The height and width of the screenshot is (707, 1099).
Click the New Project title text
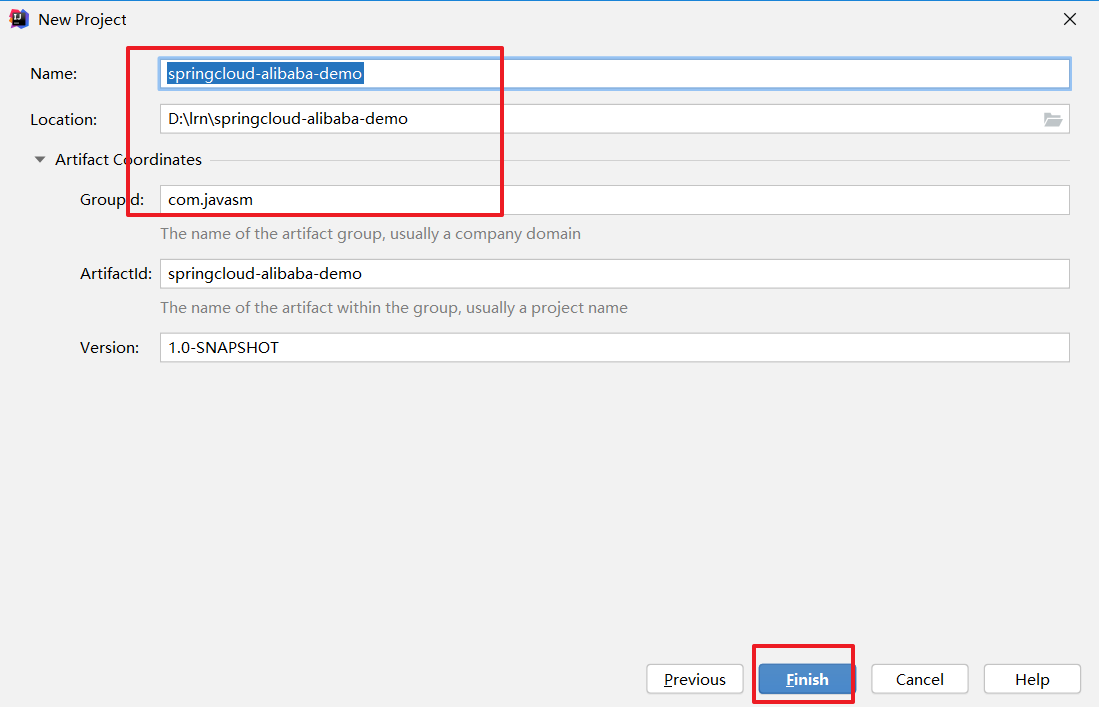pyautogui.click(x=82, y=20)
